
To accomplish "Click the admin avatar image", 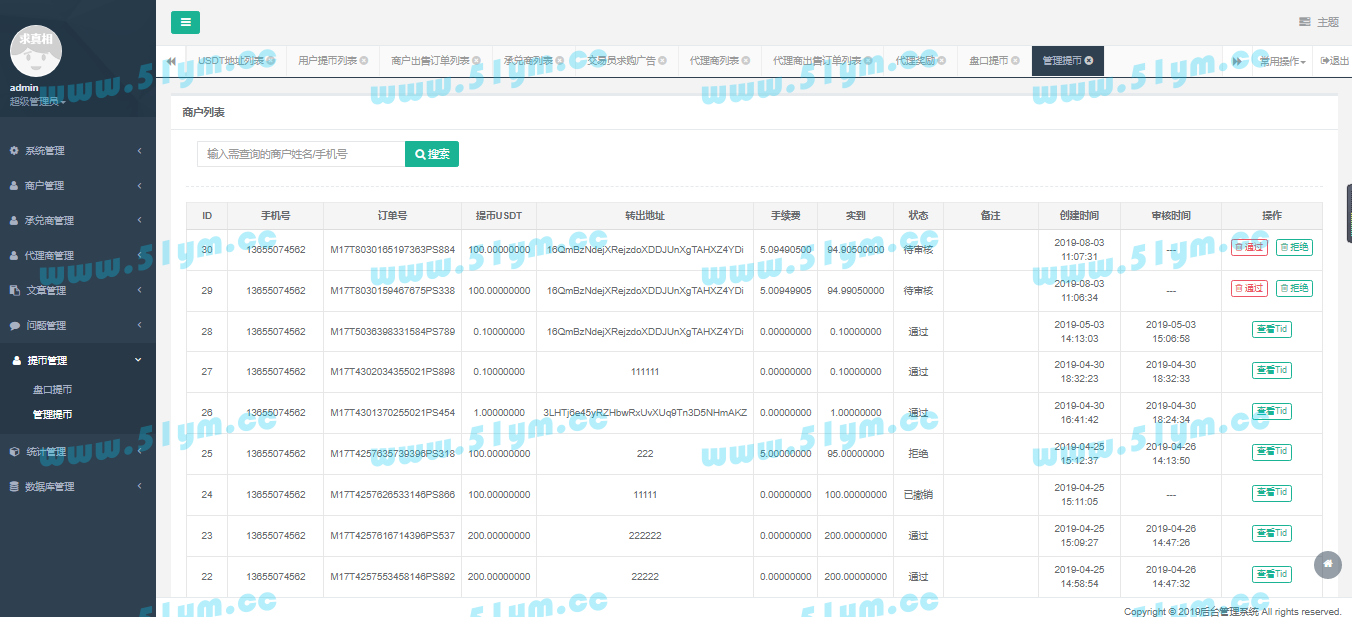I will [x=36, y=51].
